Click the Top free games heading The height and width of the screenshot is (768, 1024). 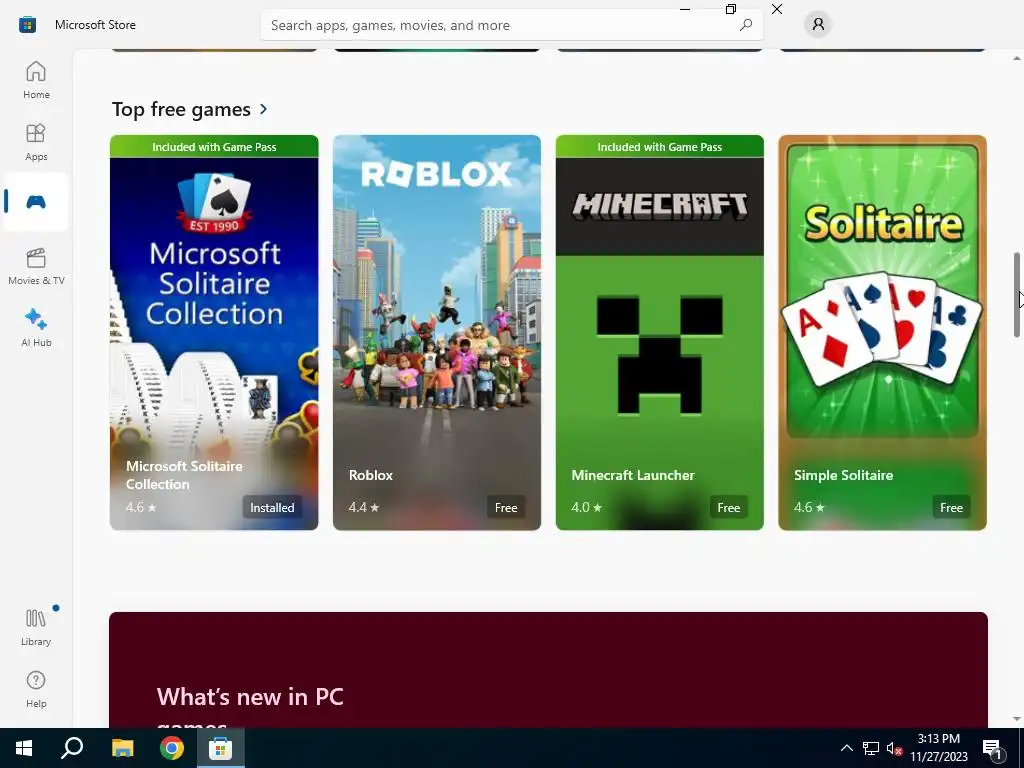(181, 109)
